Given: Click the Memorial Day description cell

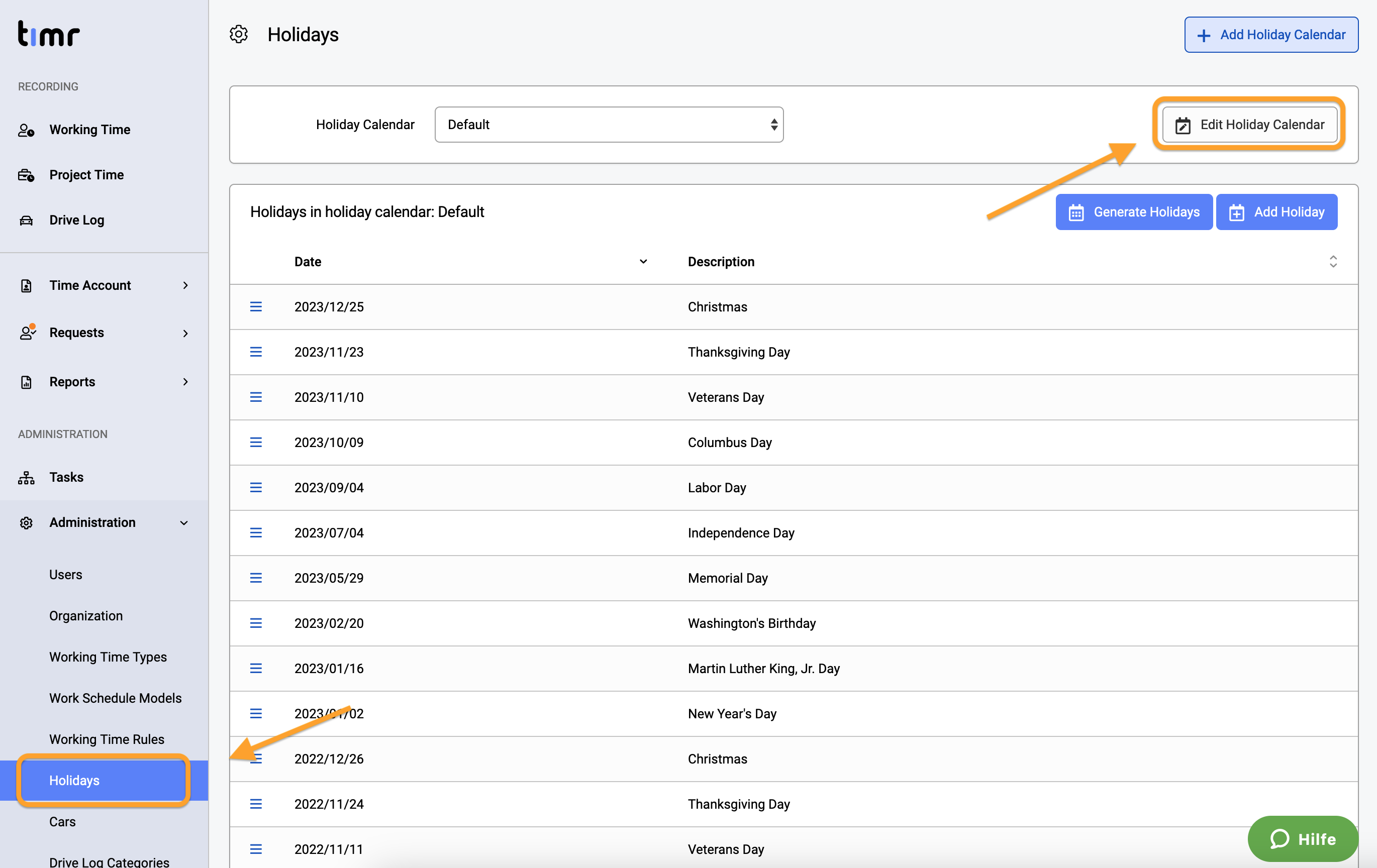Looking at the screenshot, I should (x=727, y=578).
